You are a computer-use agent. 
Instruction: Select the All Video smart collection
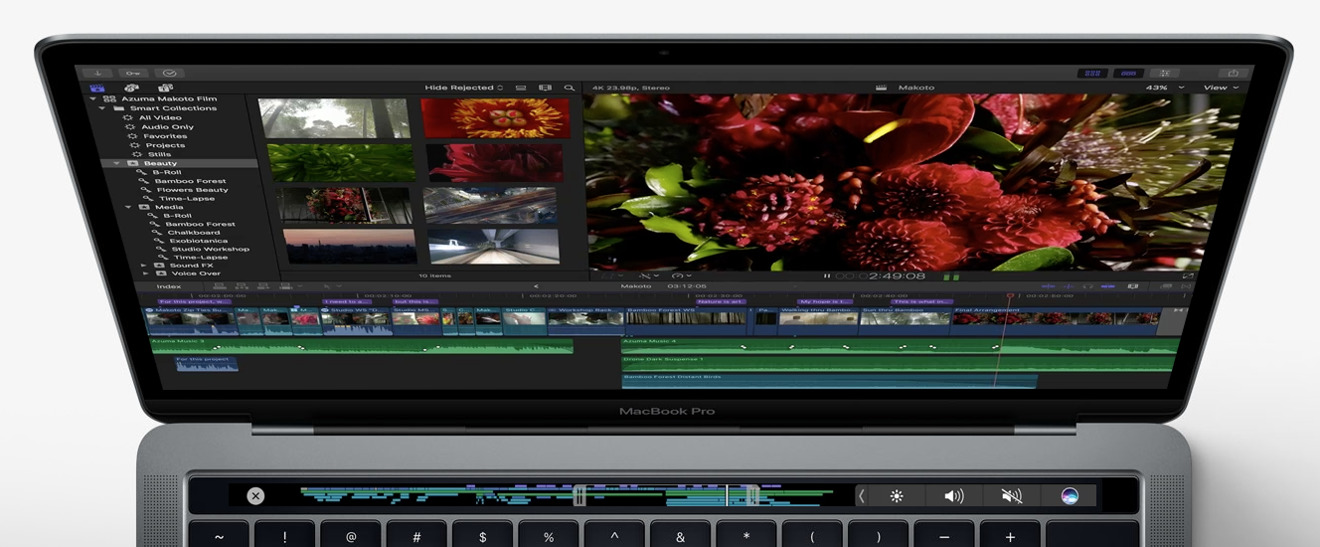[158, 118]
